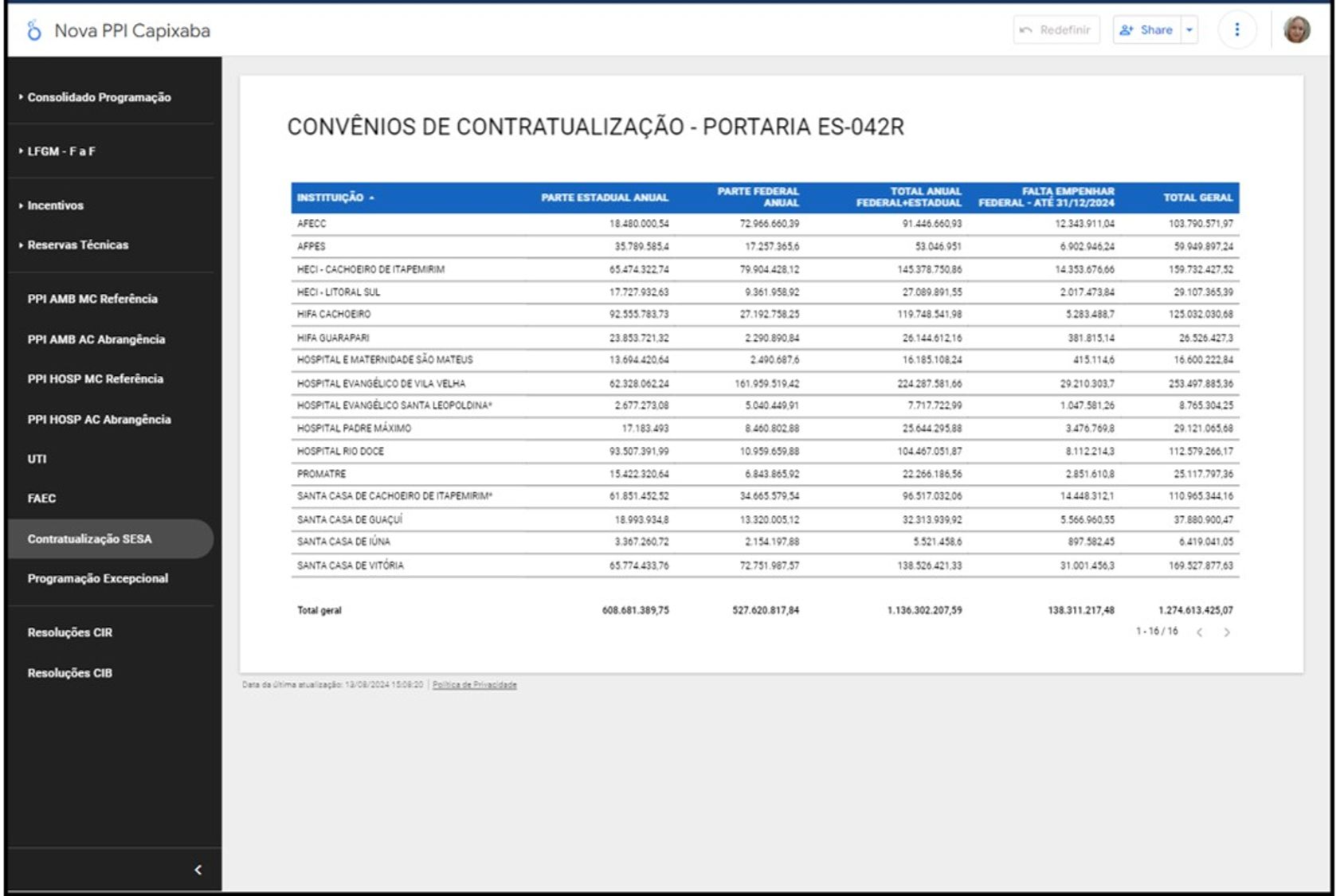This screenshot has height=896, width=1336.
Task: Expand the Consolidado Programação section
Action: click(x=99, y=97)
